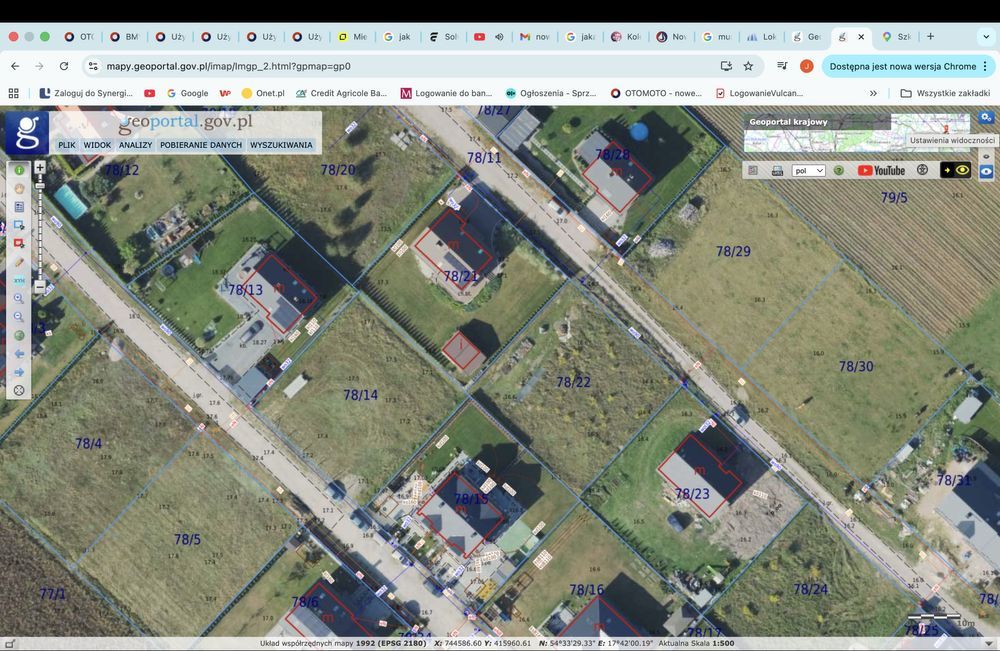Open the XYH coordinates tool
Viewport: 1000px width, 651px height.
coord(19,281)
